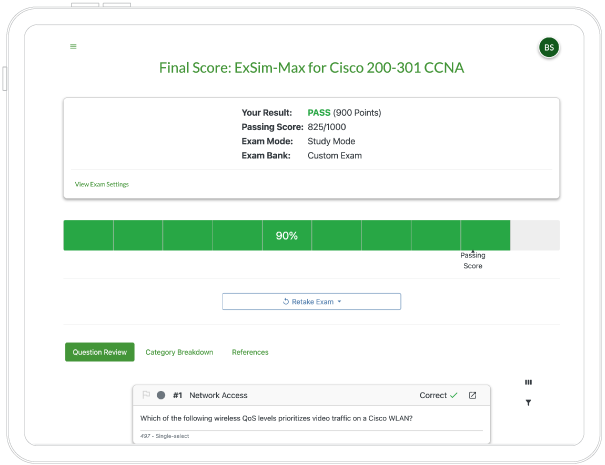Image resolution: width=605 pixels, height=465 pixels.
Task: Open question #1 in a new window
Action: [473, 395]
